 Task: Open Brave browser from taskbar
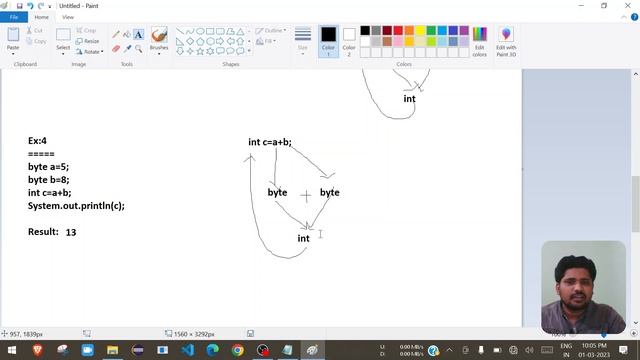coord(38,350)
